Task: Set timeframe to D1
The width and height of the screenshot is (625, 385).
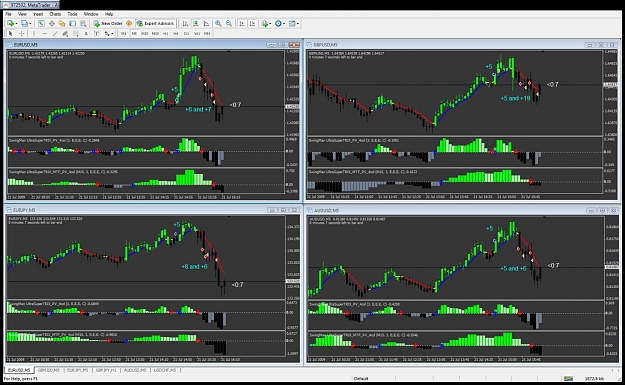Action: pyautogui.click(x=186, y=33)
